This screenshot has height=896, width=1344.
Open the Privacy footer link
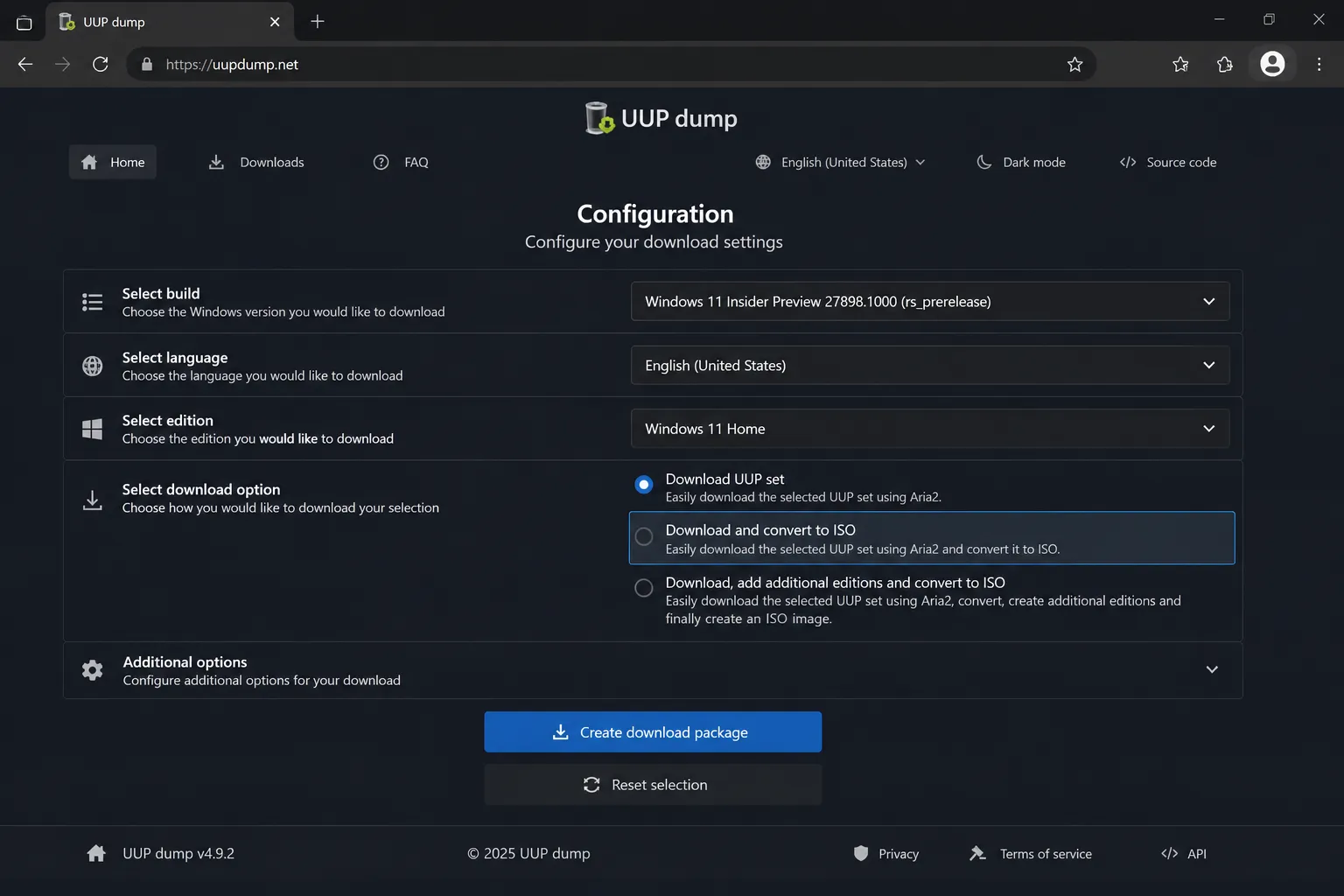tap(886, 853)
